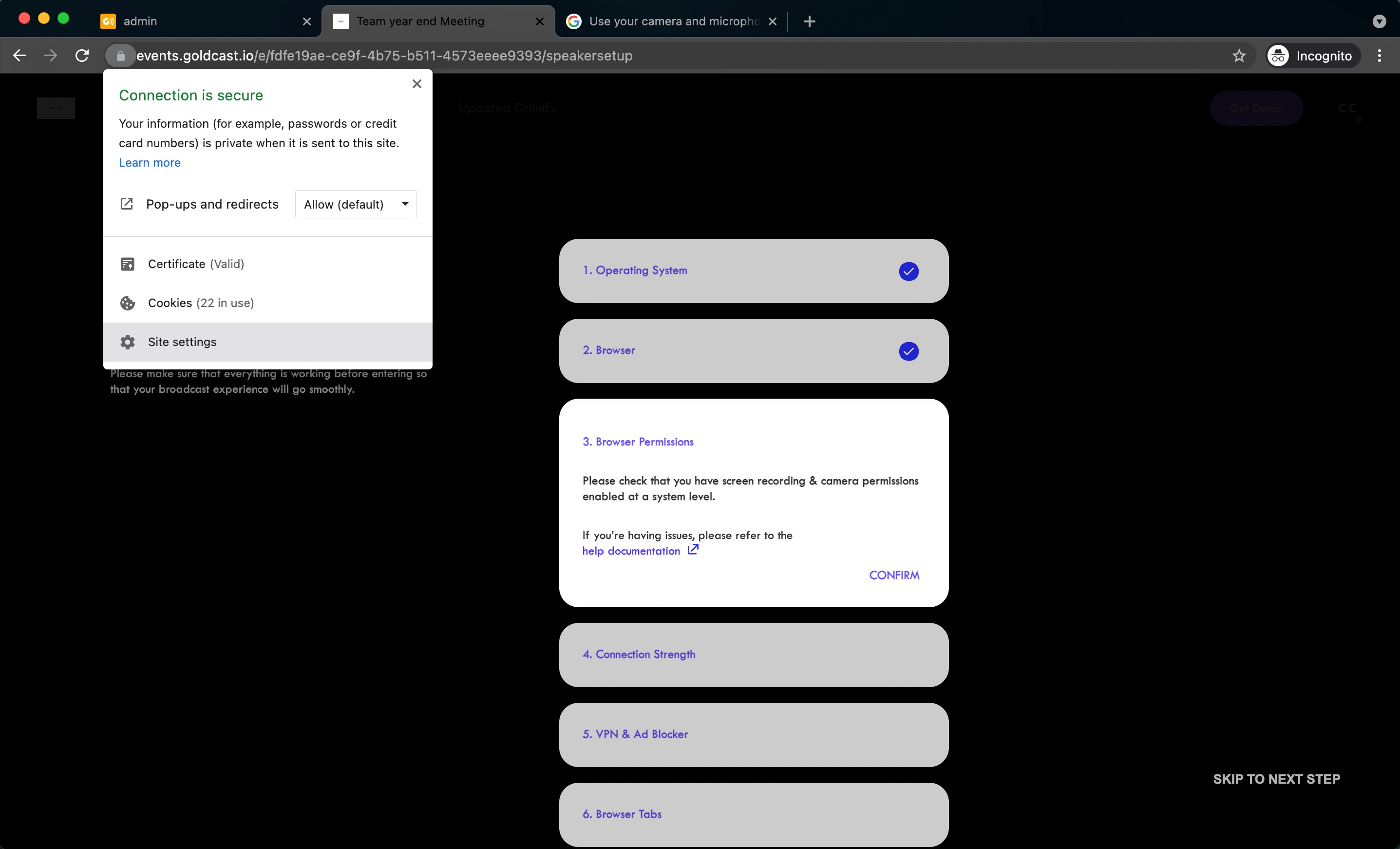
Task: Click the lock icon in address bar
Action: [120, 56]
